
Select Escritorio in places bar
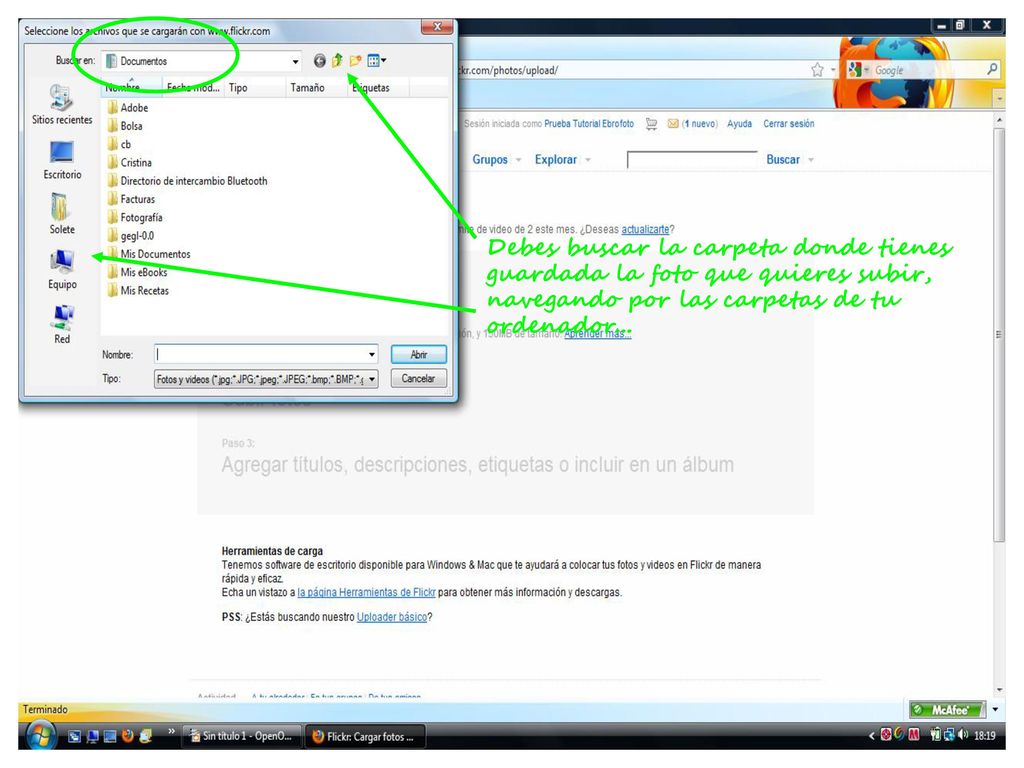point(62,161)
